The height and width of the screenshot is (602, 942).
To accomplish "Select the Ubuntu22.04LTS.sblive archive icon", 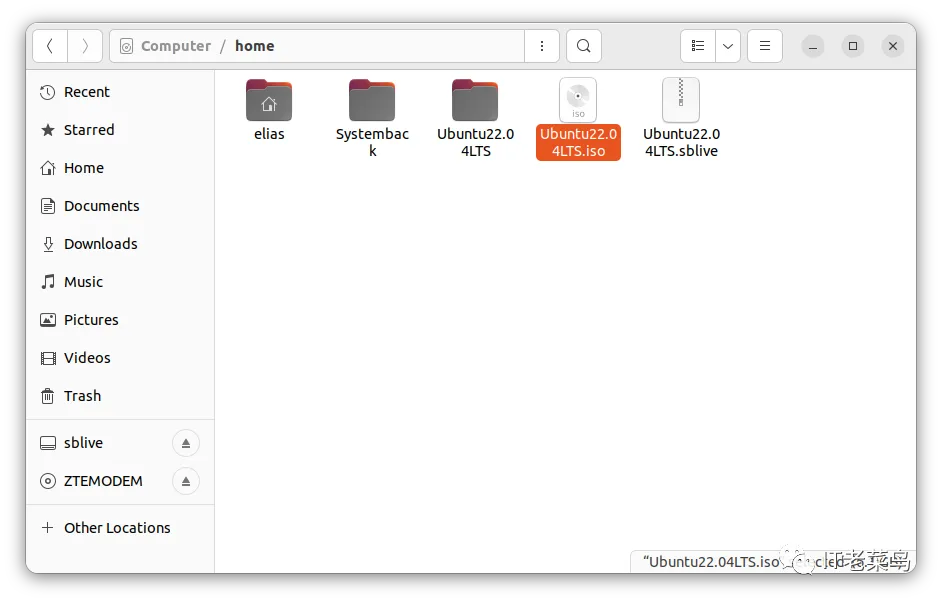I will click(681, 100).
